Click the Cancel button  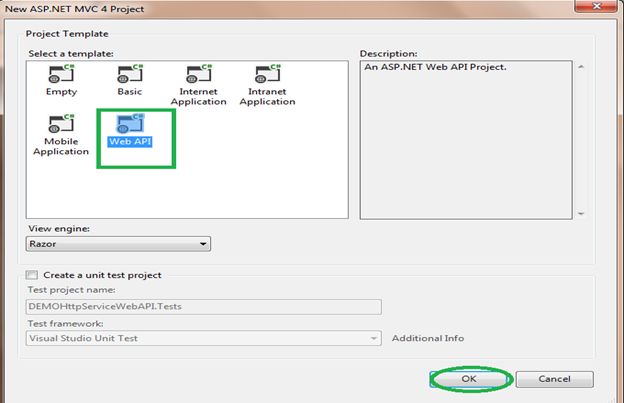[554, 379]
